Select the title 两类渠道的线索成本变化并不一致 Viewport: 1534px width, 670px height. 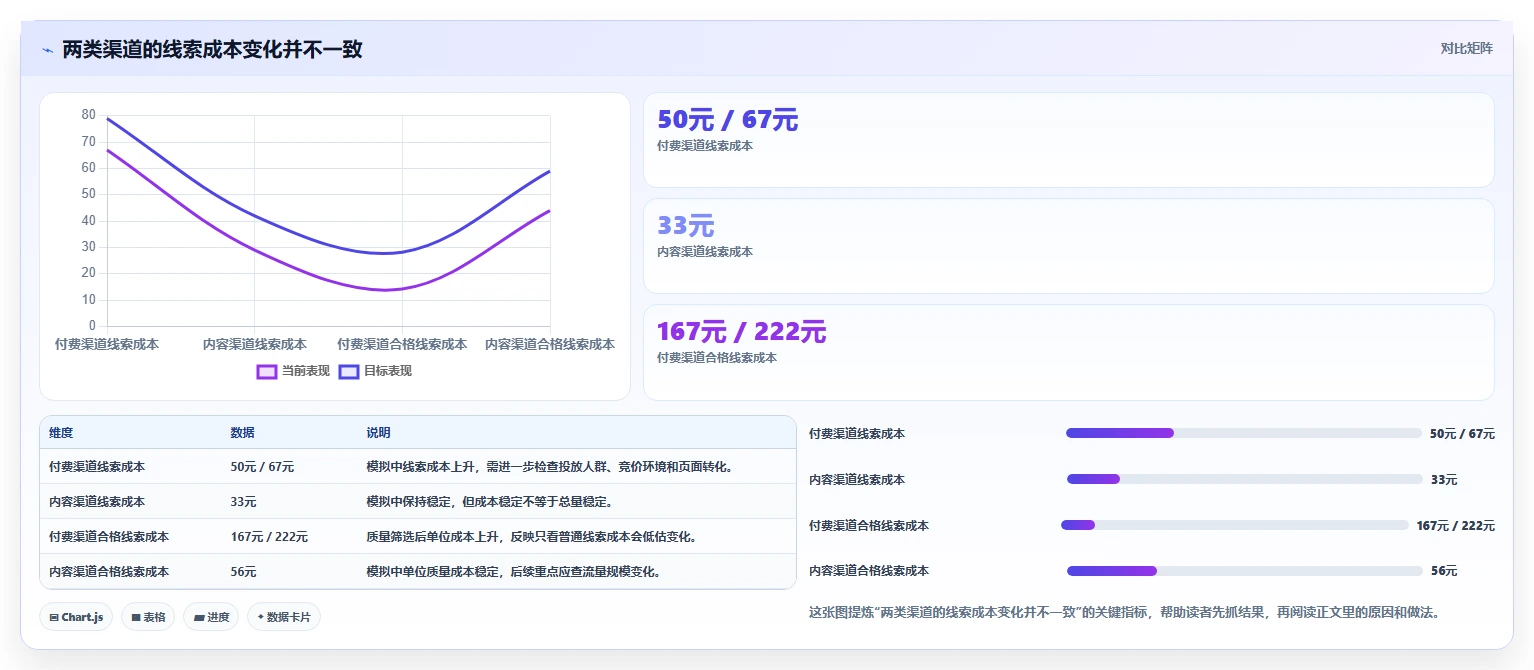212,49
